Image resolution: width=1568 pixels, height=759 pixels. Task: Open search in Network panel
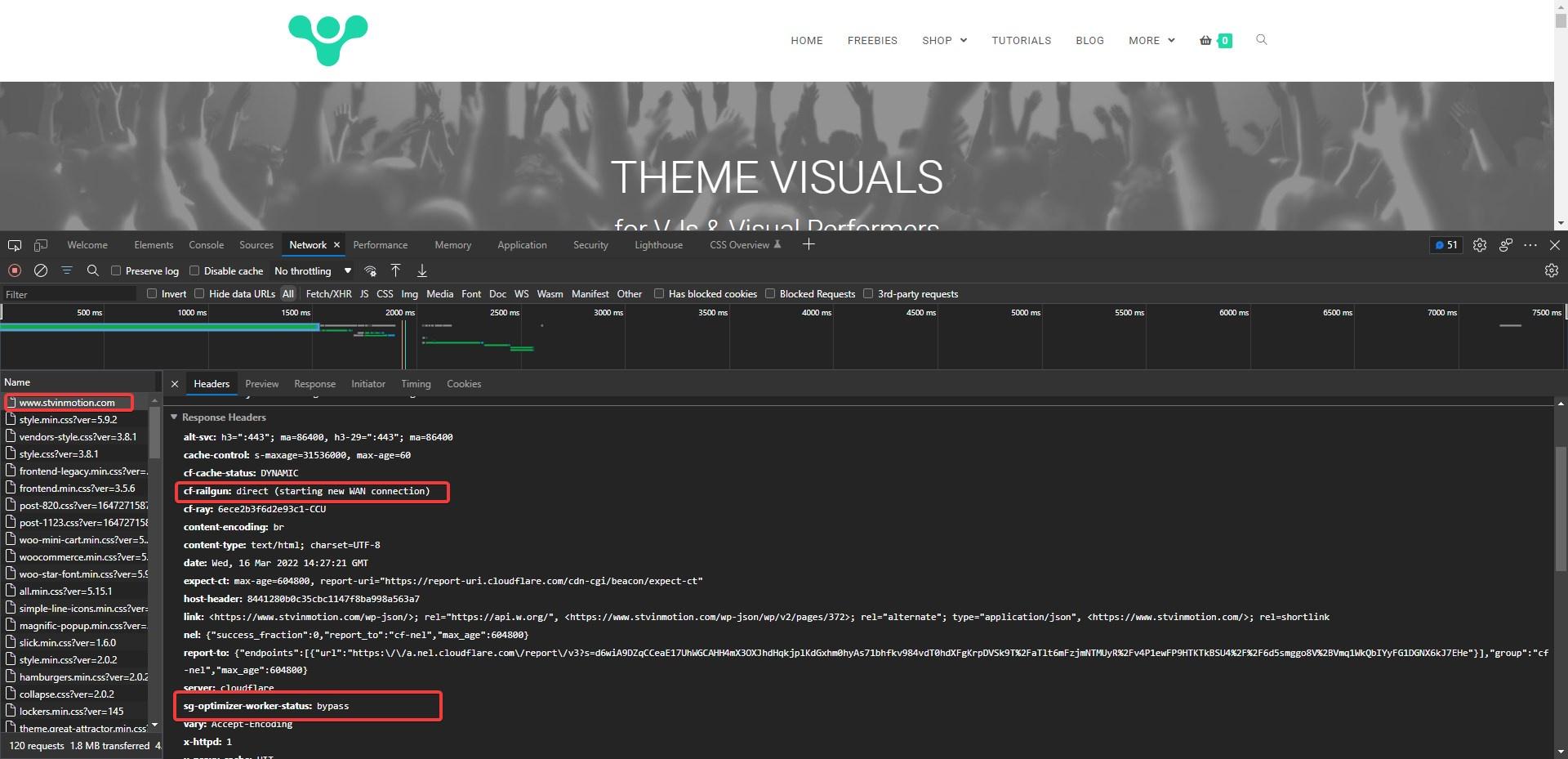click(x=93, y=270)
